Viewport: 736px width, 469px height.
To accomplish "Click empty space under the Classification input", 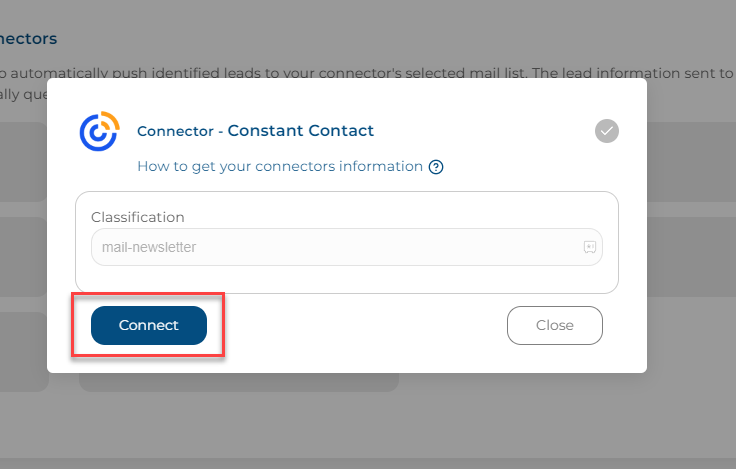I will (x=346, y=279).
